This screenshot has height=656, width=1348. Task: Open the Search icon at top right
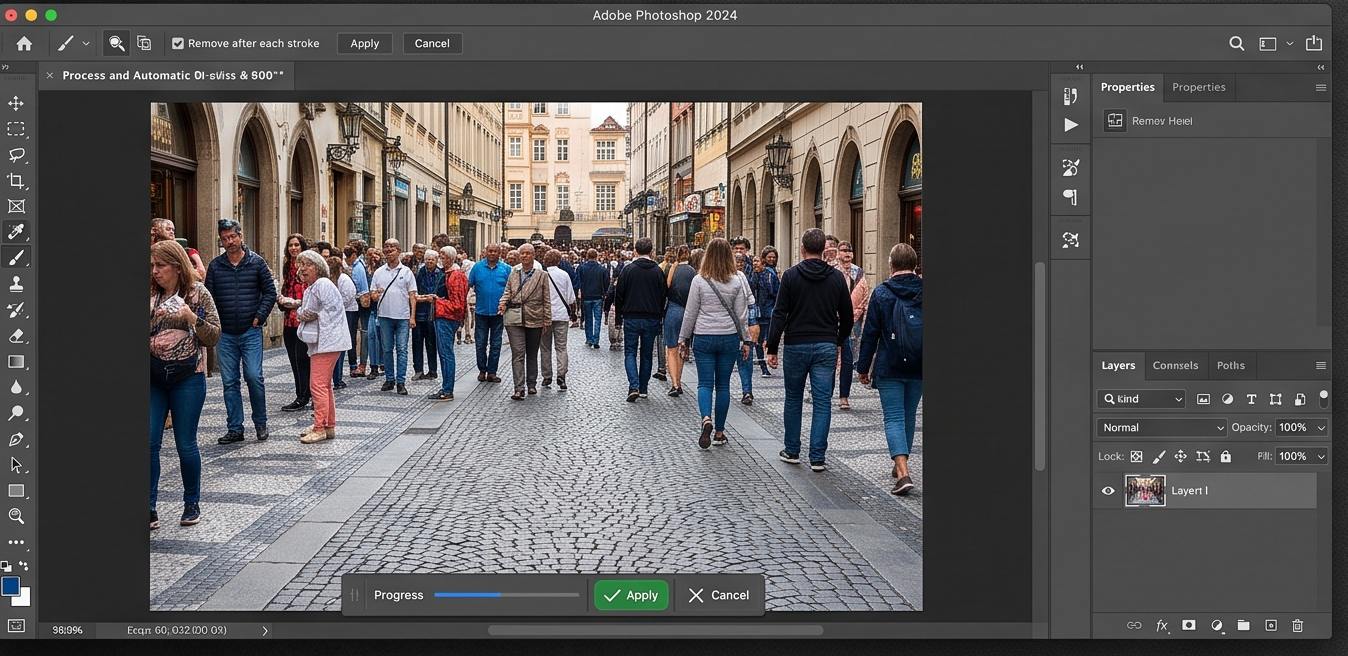coord(1237,43)
